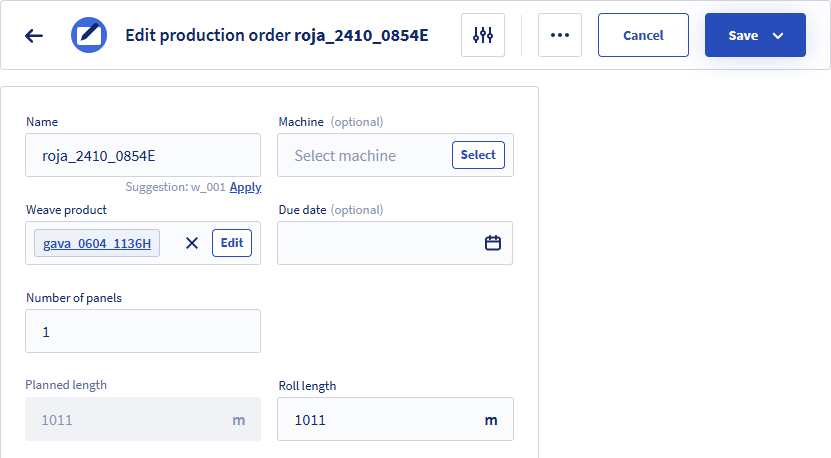The width and height of the screenshot is (831, 458).
Task: Click the Roll length input field
Action: [x=395, y=419]
